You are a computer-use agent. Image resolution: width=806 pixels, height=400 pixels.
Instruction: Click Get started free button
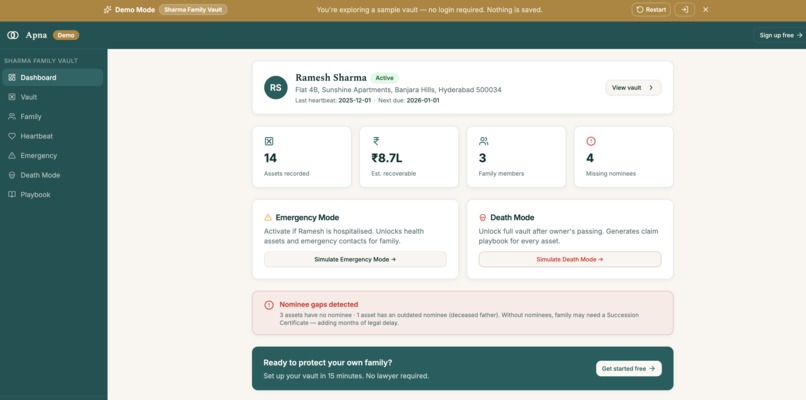(x=629, y=369)
